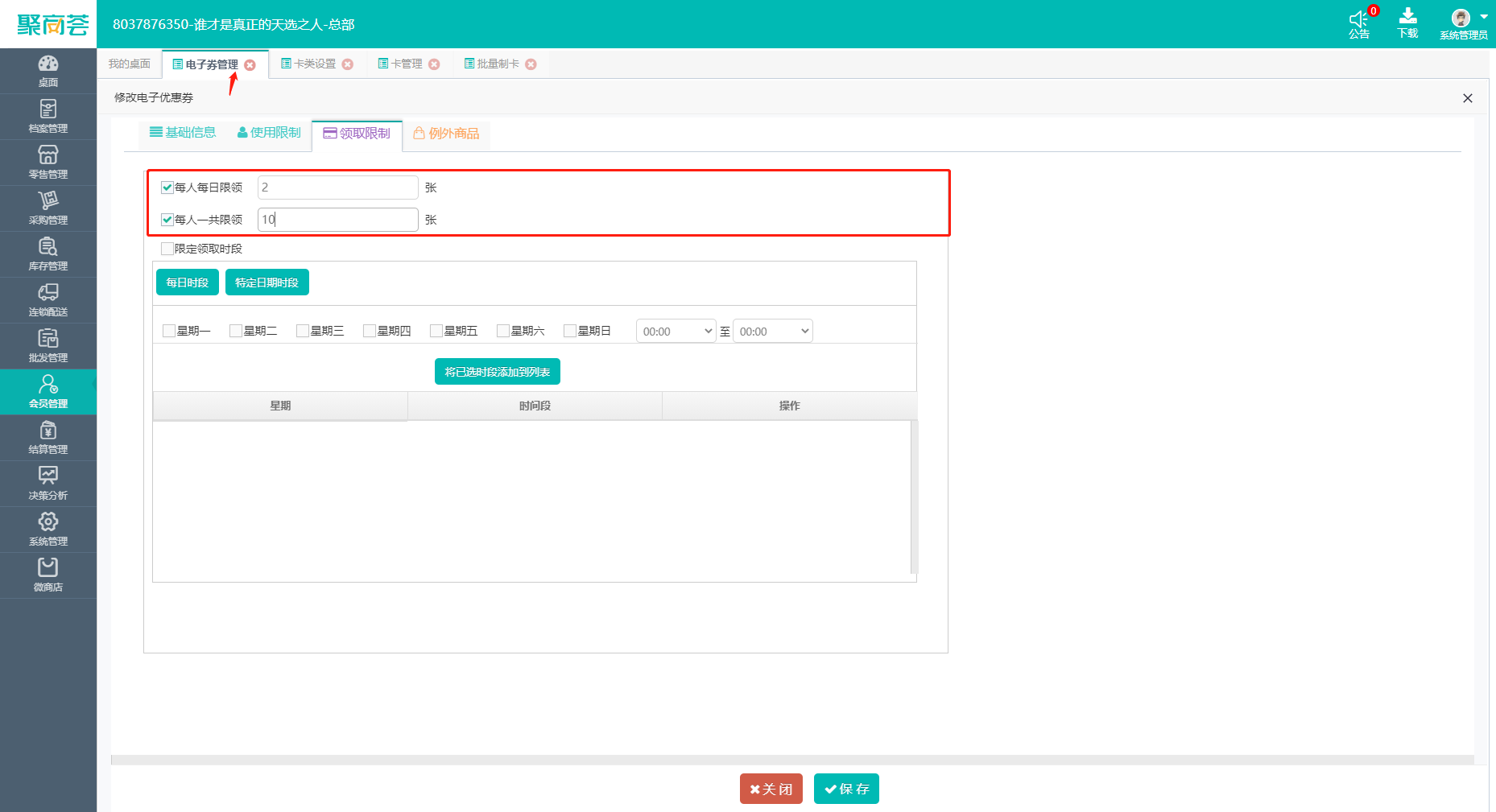
Task: Check the 星期一 checkbox
Action: [x=169, y=331]
